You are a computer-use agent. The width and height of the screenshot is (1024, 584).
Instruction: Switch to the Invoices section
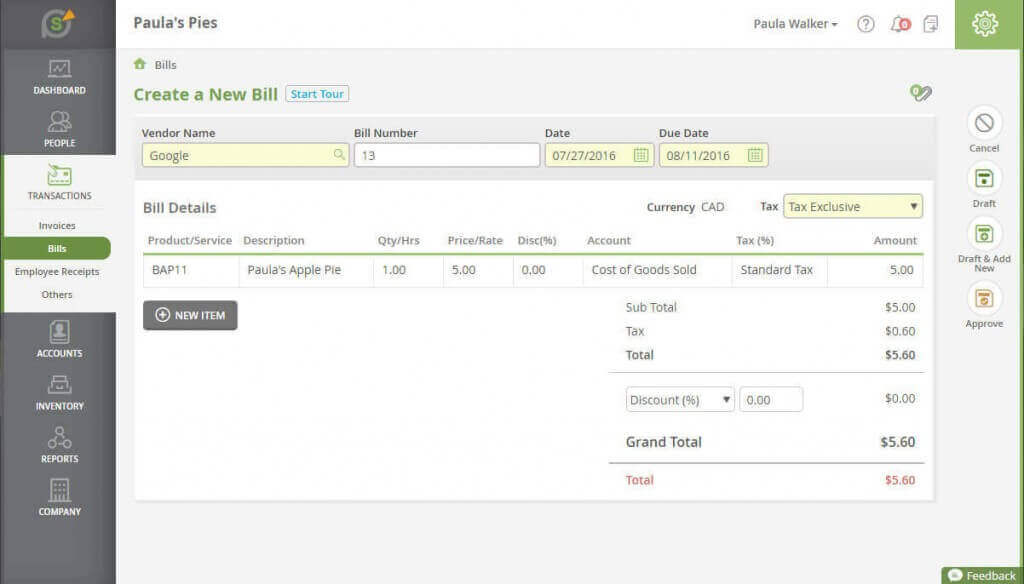(59, 225)
